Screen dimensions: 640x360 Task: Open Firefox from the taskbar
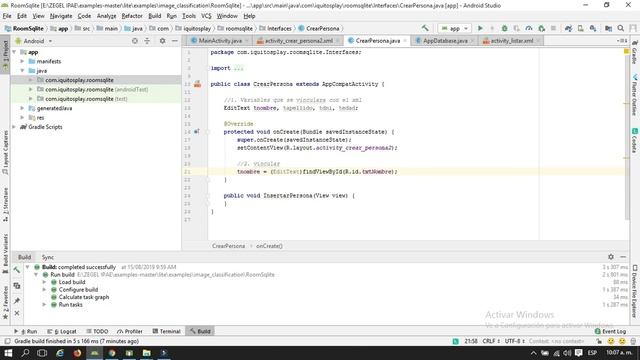[77, 353]
